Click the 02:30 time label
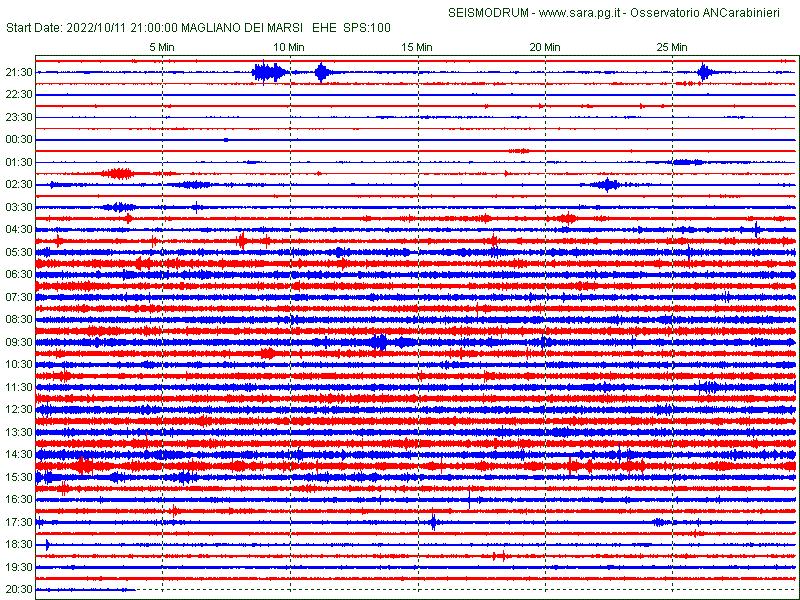The image size is (800, 600). pos(19,184)
